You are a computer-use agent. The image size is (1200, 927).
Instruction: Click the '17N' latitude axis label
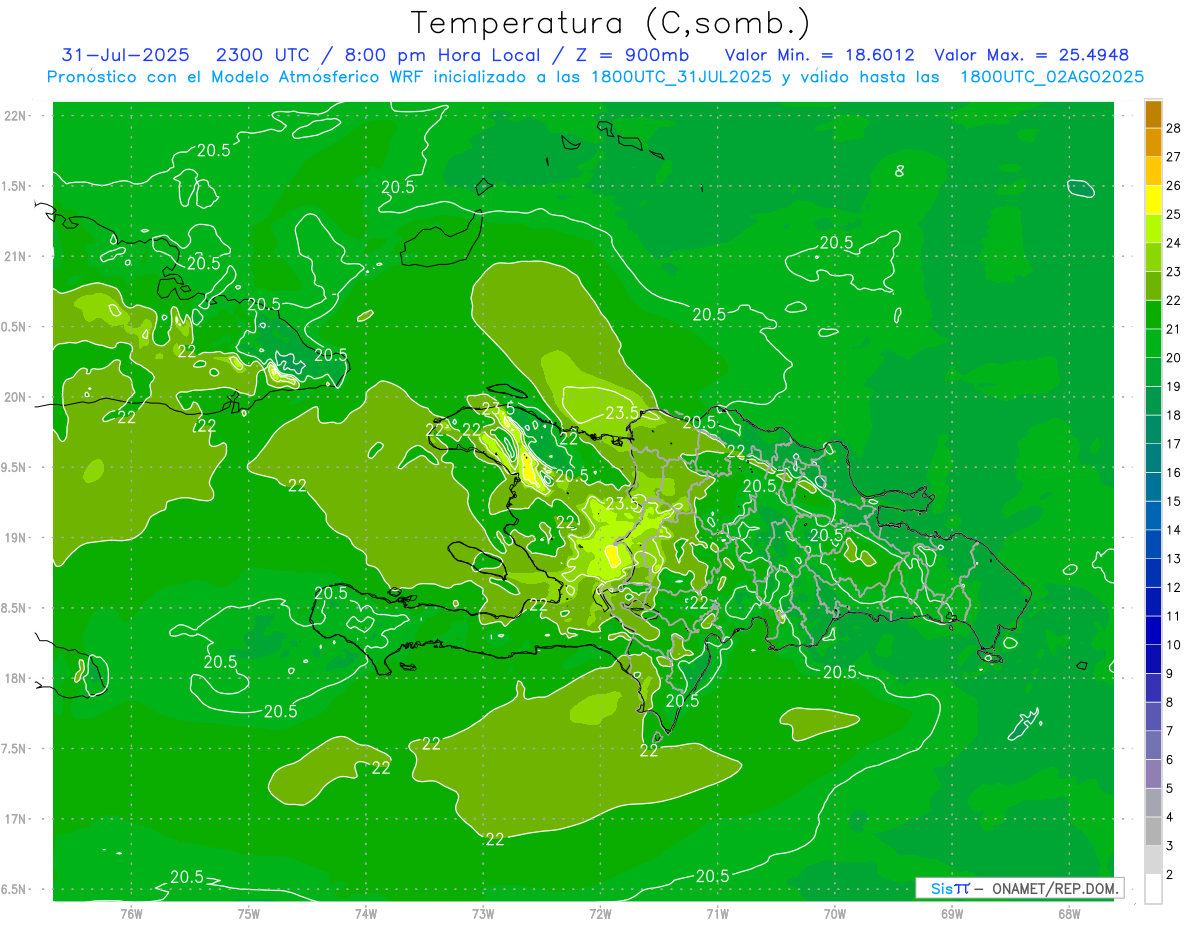pyautogui.click(x=14, y=819)
